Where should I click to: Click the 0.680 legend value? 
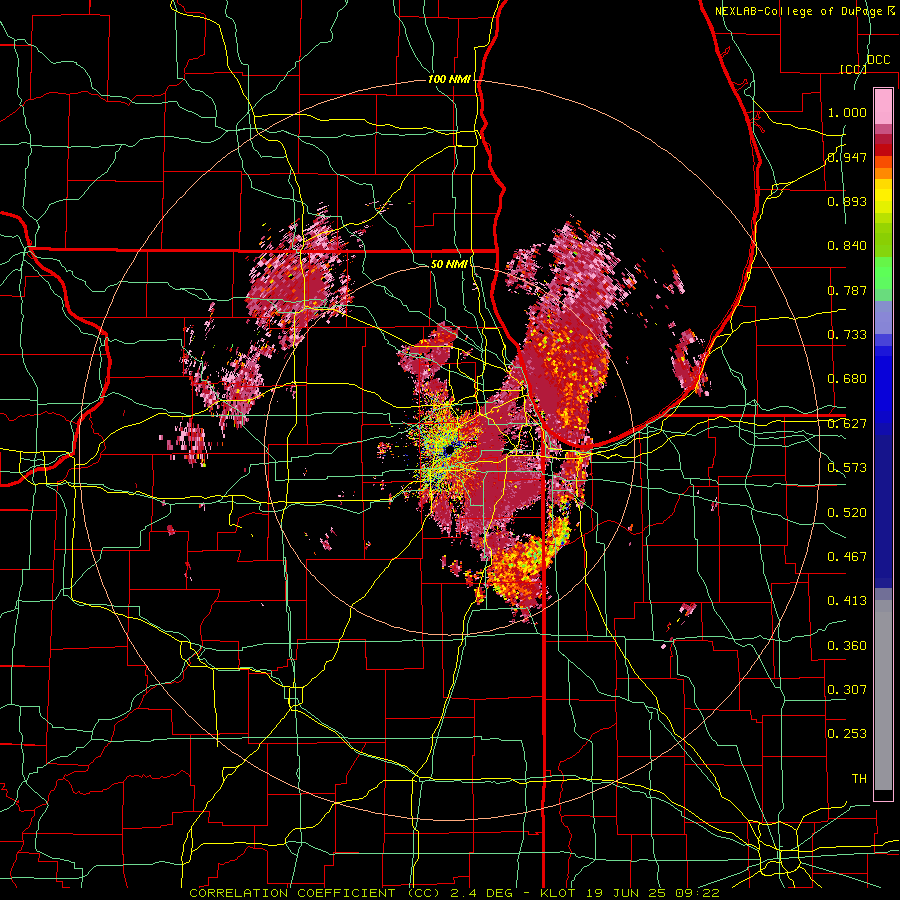[847, 379]
